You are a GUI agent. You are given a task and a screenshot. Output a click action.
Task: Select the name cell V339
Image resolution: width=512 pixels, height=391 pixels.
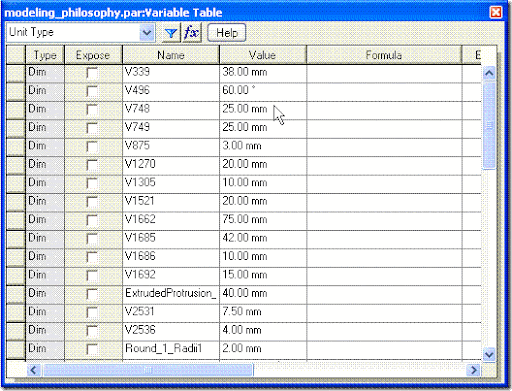pos(171,73)
